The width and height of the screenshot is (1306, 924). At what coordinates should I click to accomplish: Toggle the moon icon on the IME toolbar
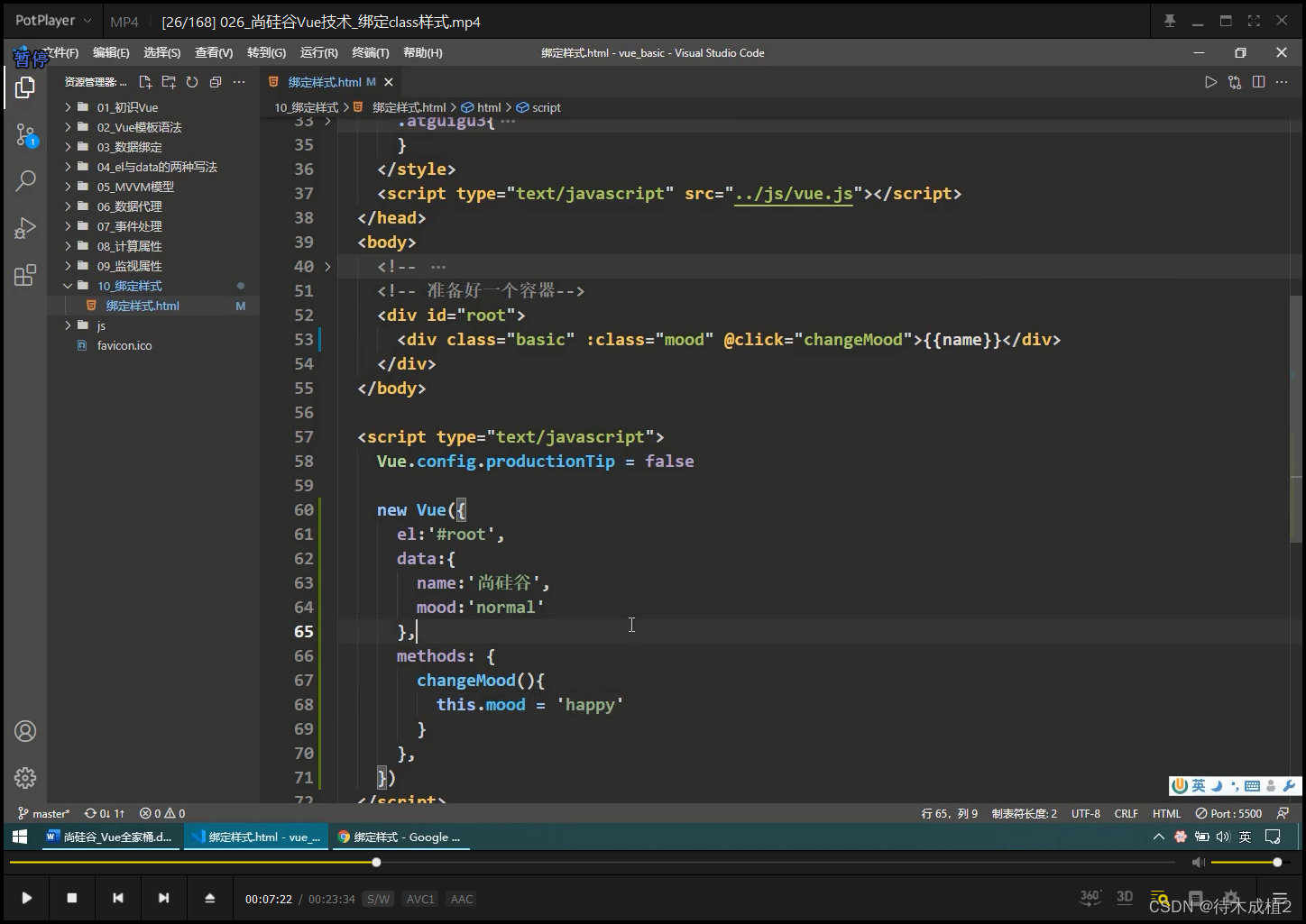[x=1216, y=786]
